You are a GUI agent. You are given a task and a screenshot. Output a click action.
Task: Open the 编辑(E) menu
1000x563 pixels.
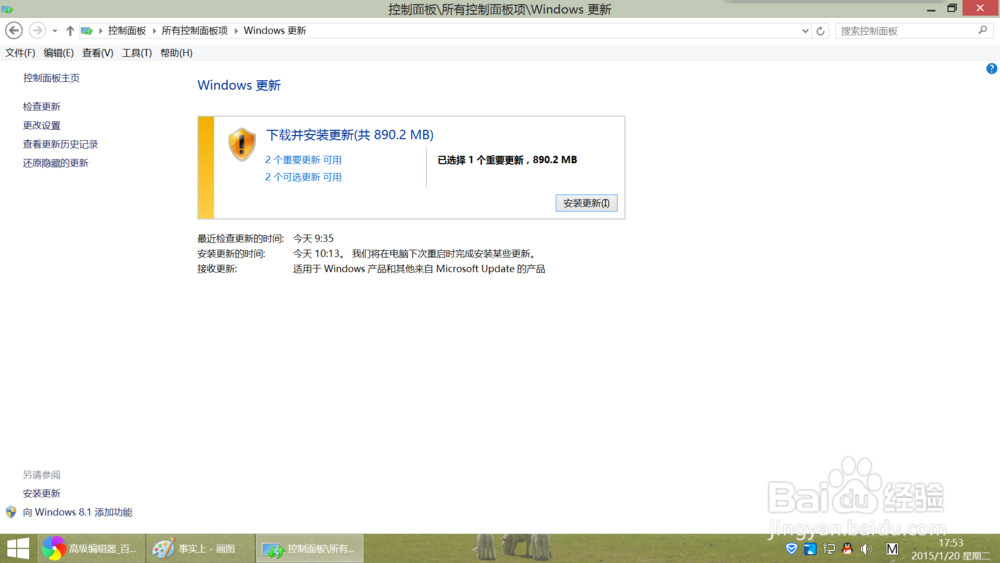[x=59, y=53]
